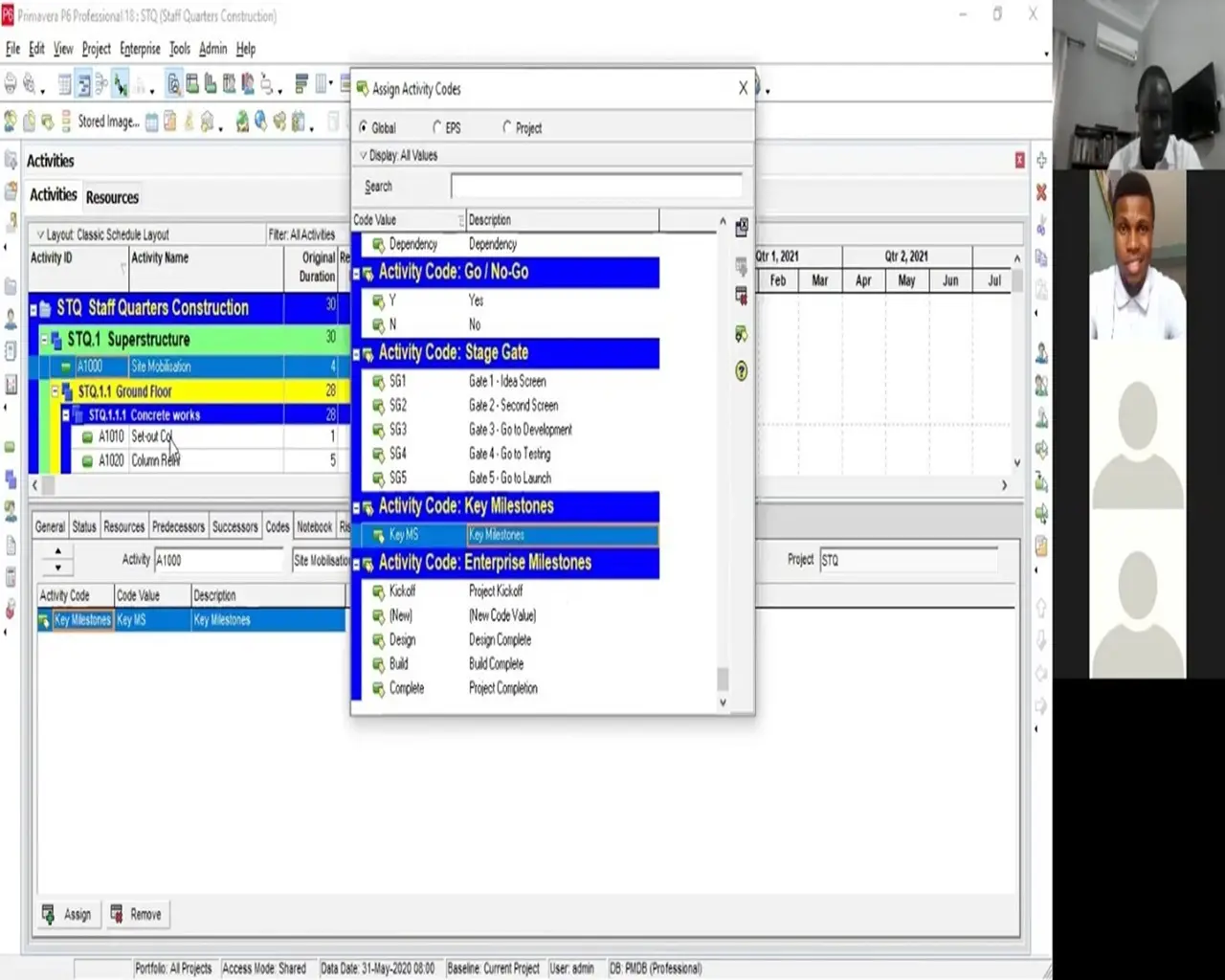Click the assign icon at top right of dialog

(x=742, y=228)
